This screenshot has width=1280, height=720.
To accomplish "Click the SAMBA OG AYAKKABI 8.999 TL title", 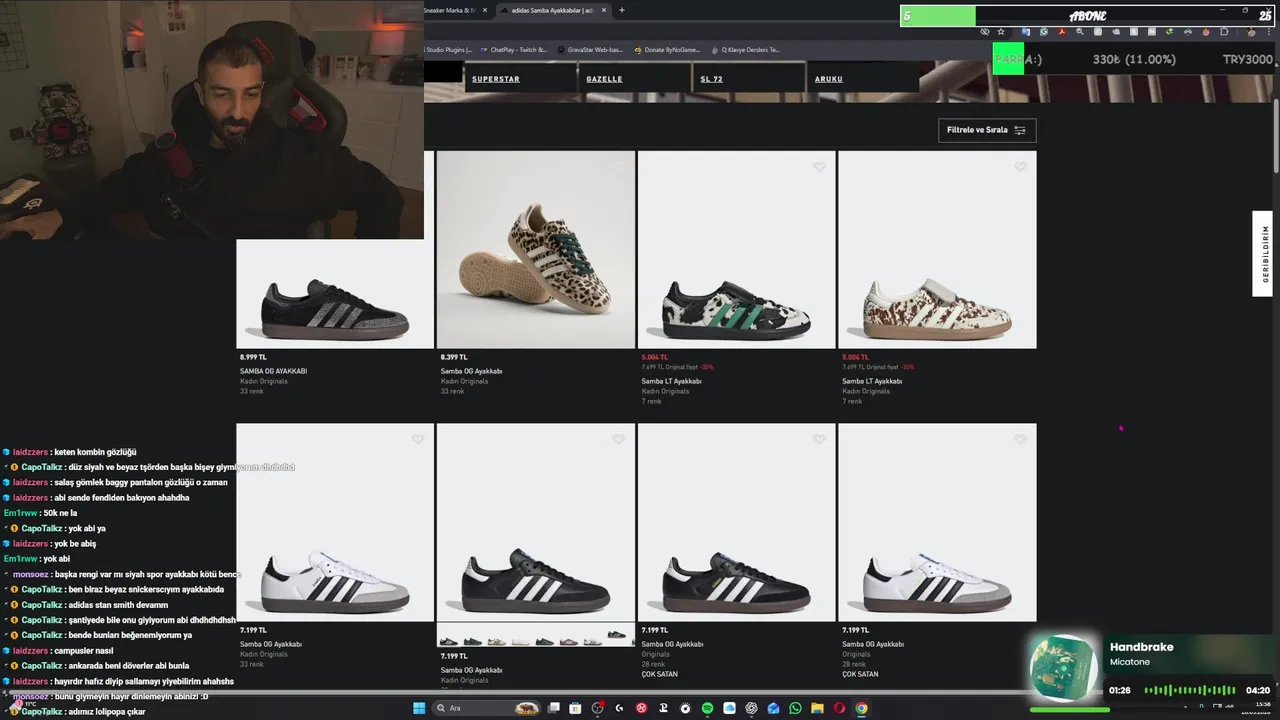I will 273,371.
